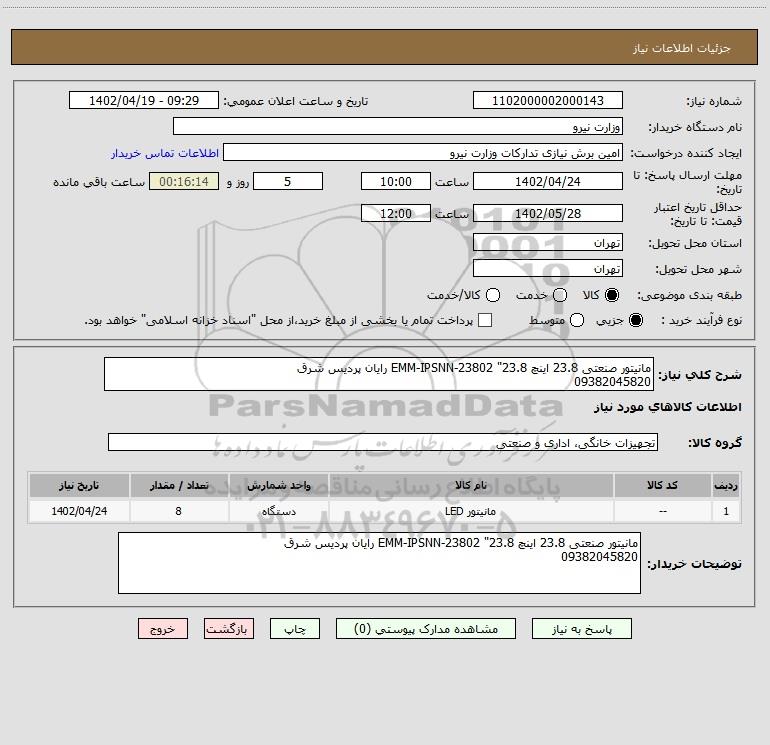Click مشاهده مدارک پیوستی (0) button
This screenshot has width=770, height=745.
[426, 629]
